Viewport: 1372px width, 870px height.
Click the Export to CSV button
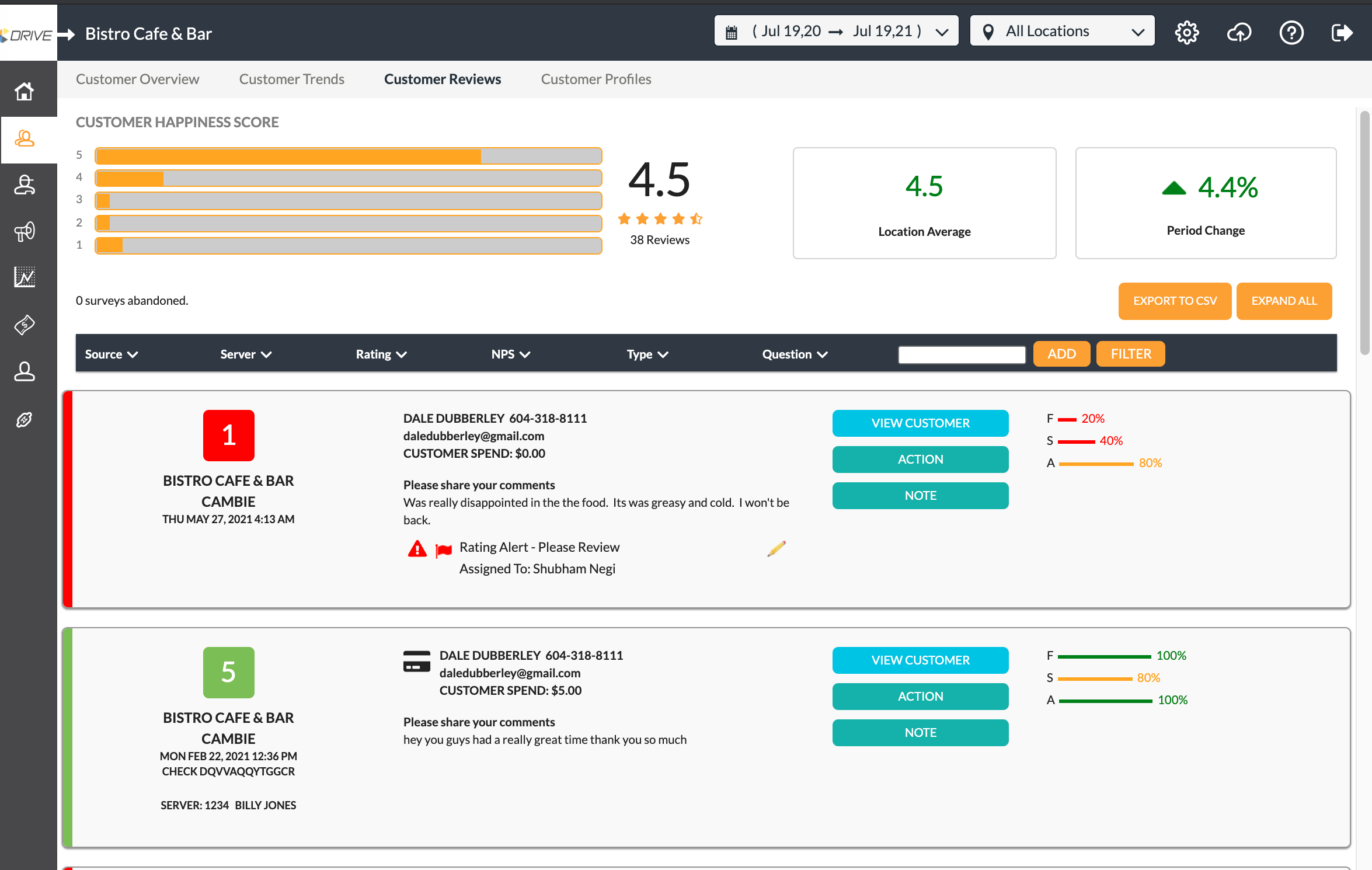tap(1175, 301)
